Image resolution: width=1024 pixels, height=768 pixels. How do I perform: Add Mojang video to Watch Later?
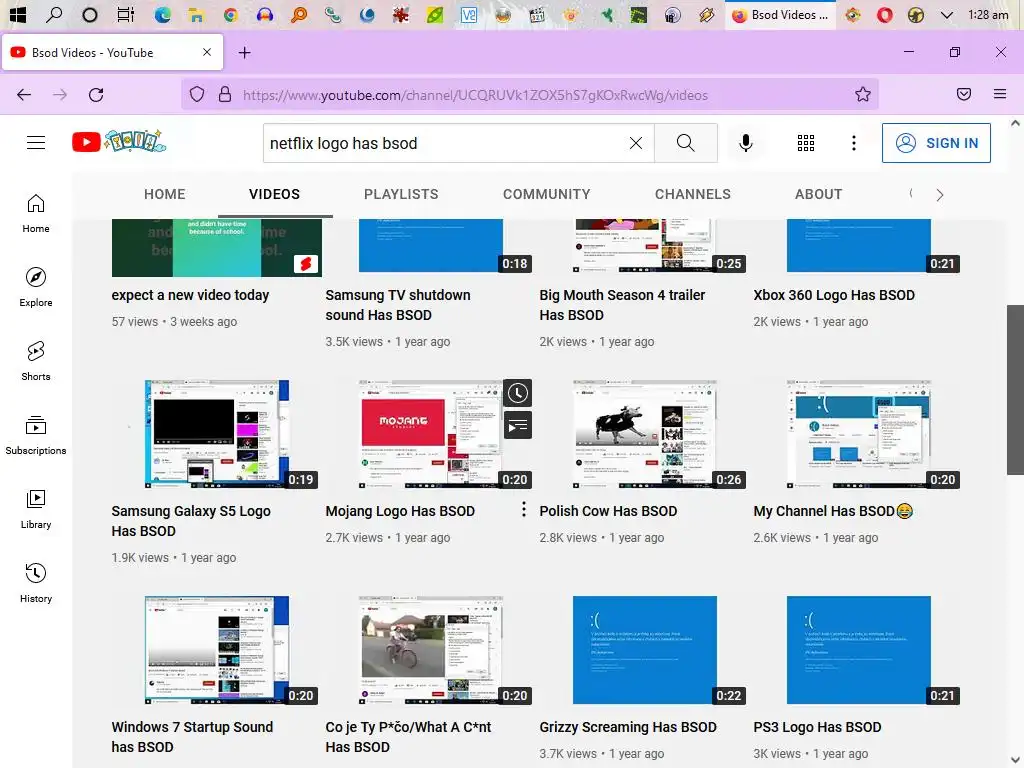(518, 393)
